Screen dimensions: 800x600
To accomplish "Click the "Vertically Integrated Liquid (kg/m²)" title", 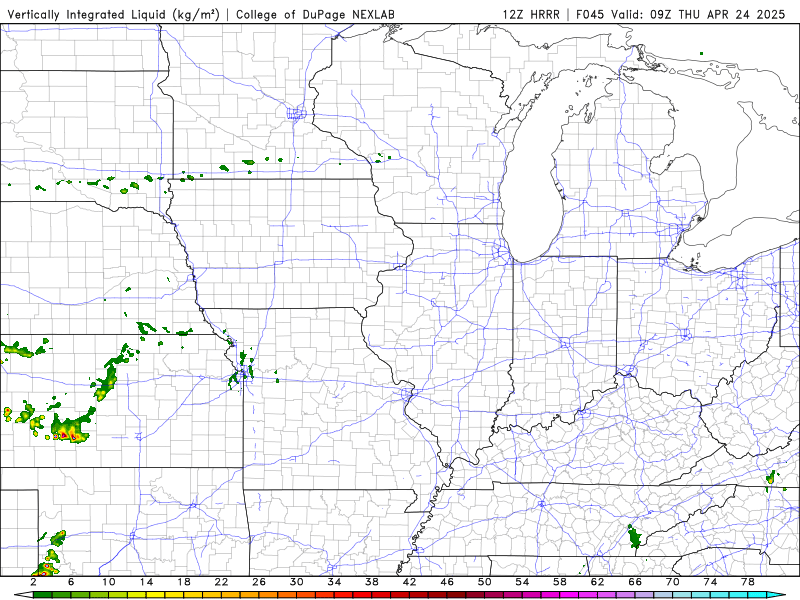I will pos(114,14).
